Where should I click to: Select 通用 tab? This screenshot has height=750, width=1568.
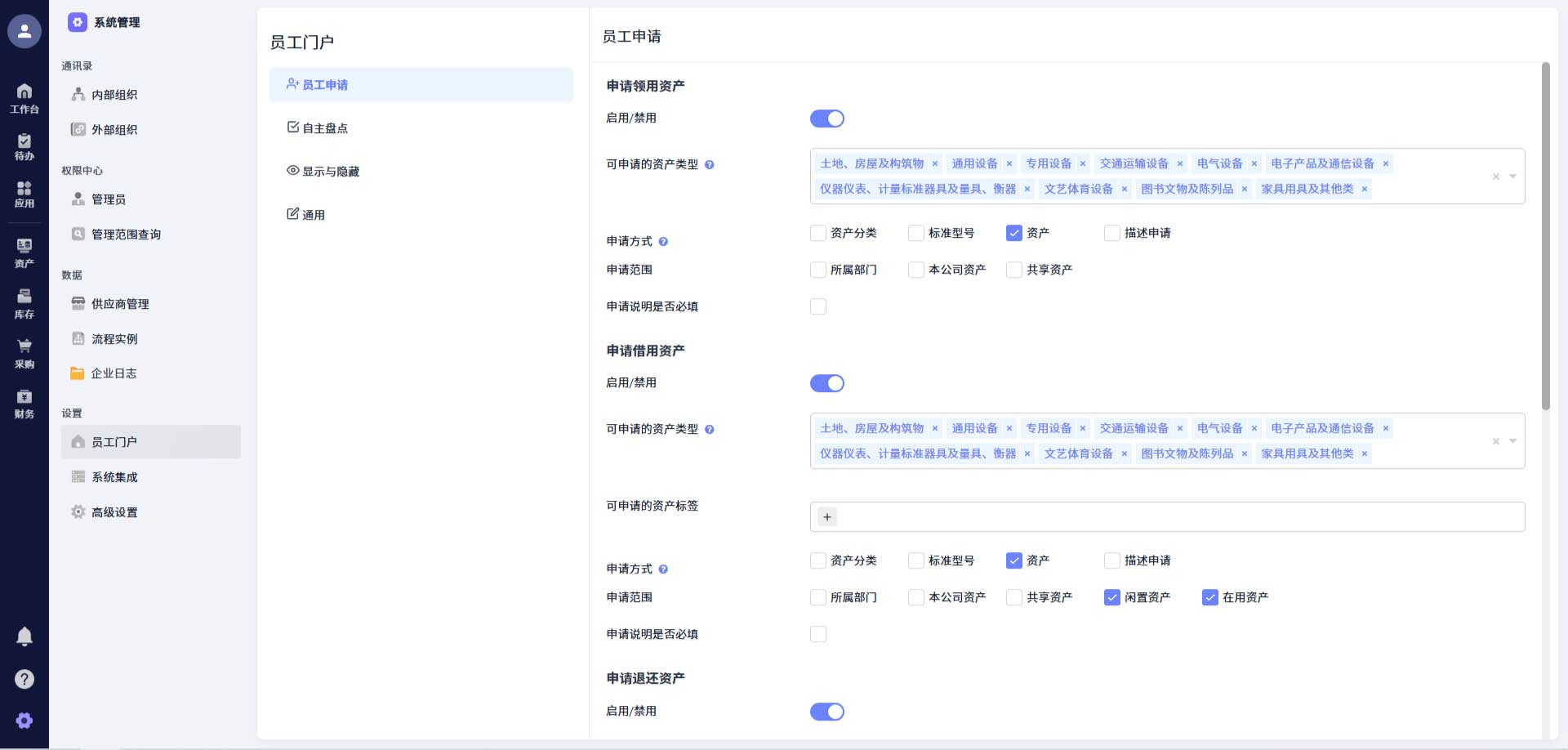421,215
